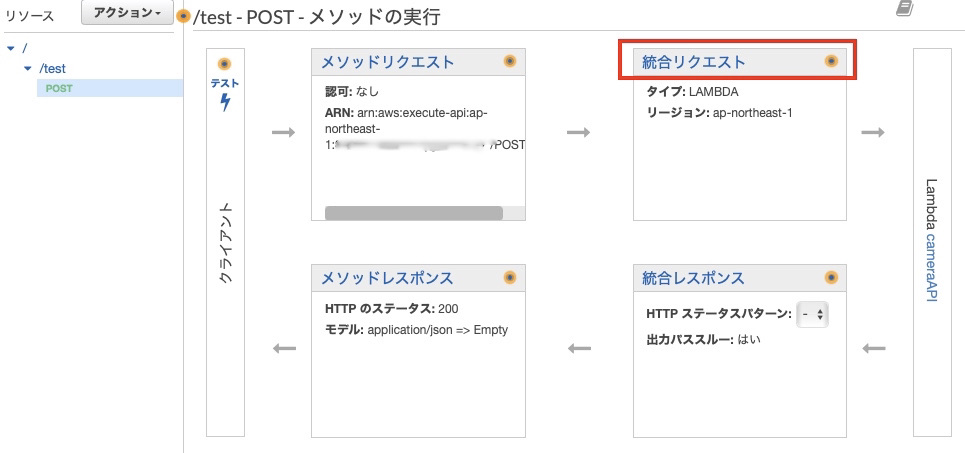Open 統合リクエスト settings
This screenshot has height=453, width=965.
coord(694,62)
